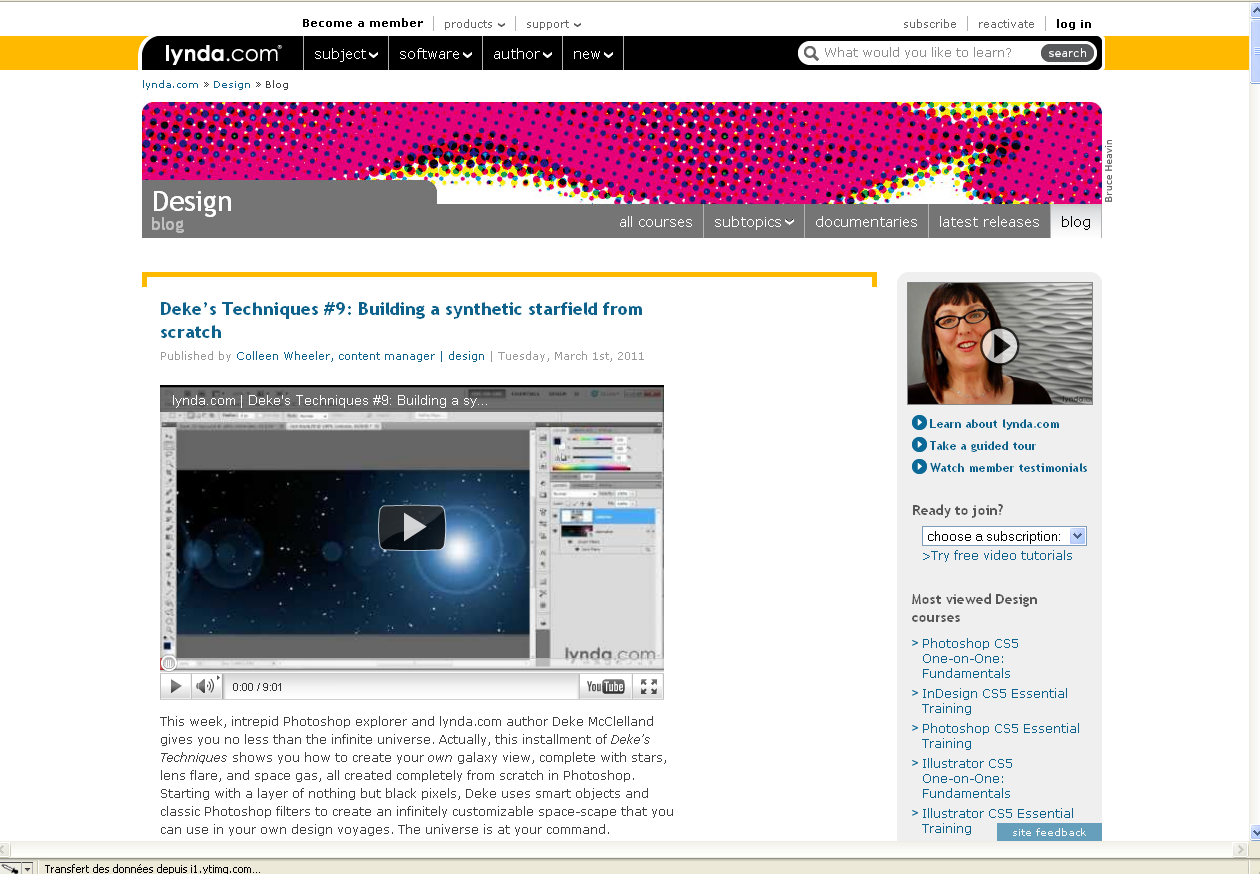Click lynda.com in the breadcrumb
The width and height of the screenshot is (1260, 874).
(x=170, y=84)
